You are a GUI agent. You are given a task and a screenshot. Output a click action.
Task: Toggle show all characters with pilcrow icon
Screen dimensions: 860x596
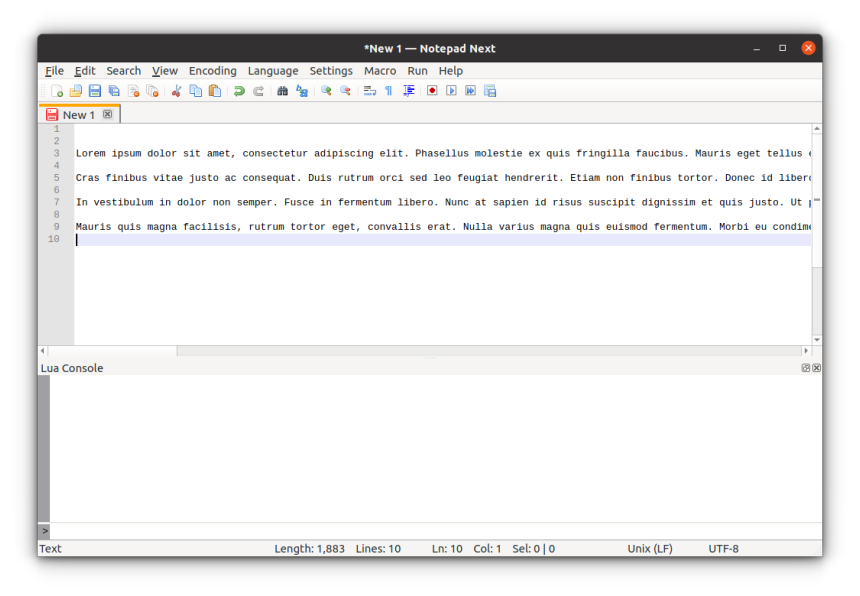(x=389, y=90)
